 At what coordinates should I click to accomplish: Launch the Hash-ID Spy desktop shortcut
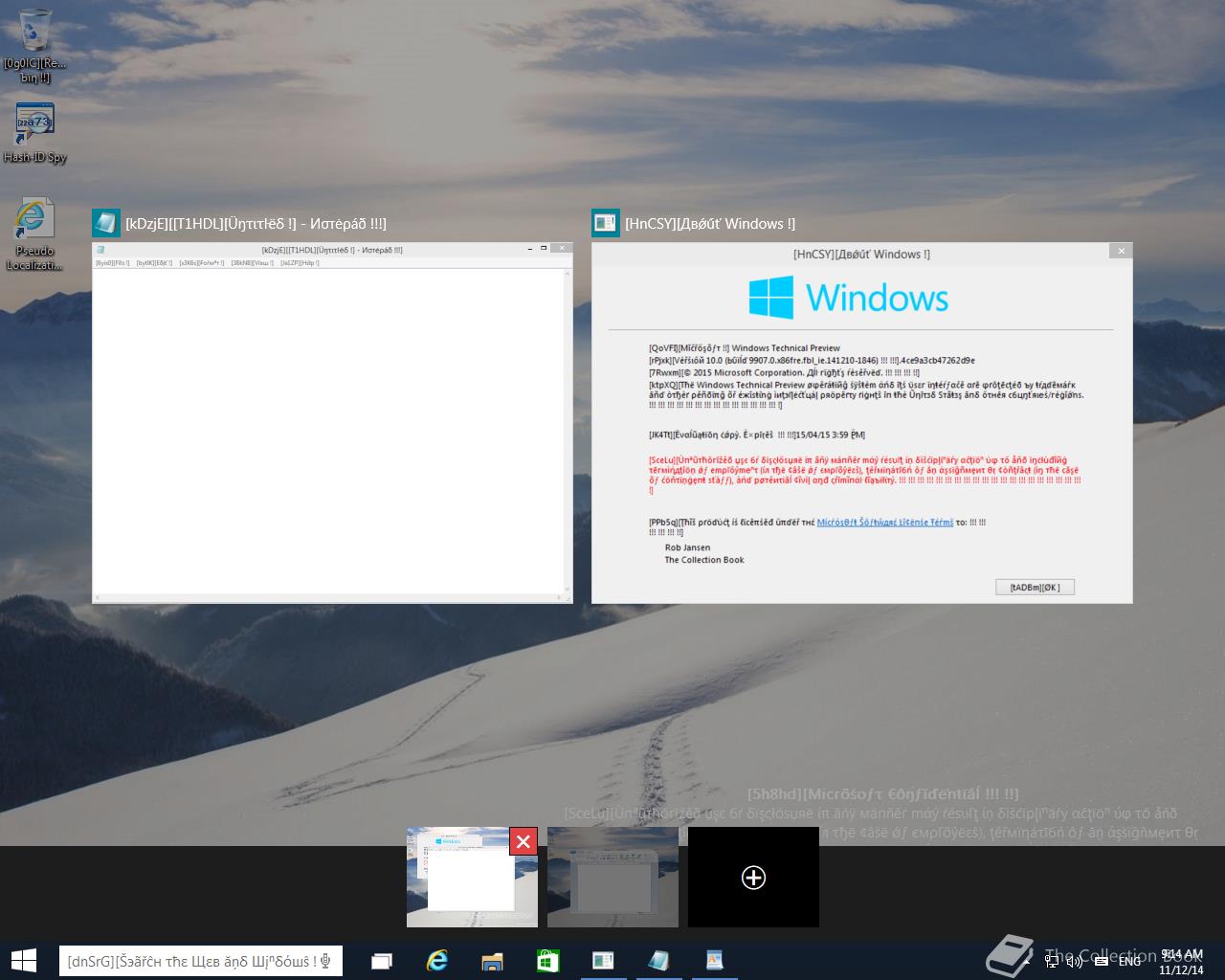click(x=35, y=133)
